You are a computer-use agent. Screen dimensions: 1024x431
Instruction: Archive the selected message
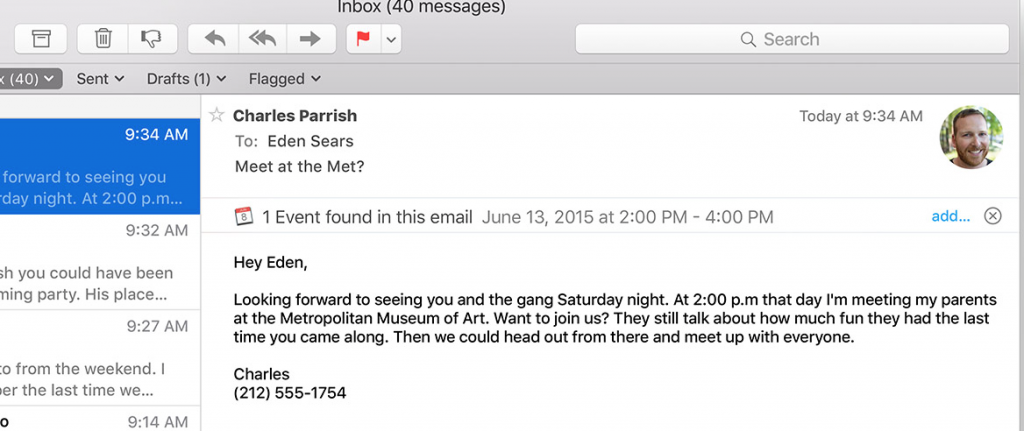40,39
